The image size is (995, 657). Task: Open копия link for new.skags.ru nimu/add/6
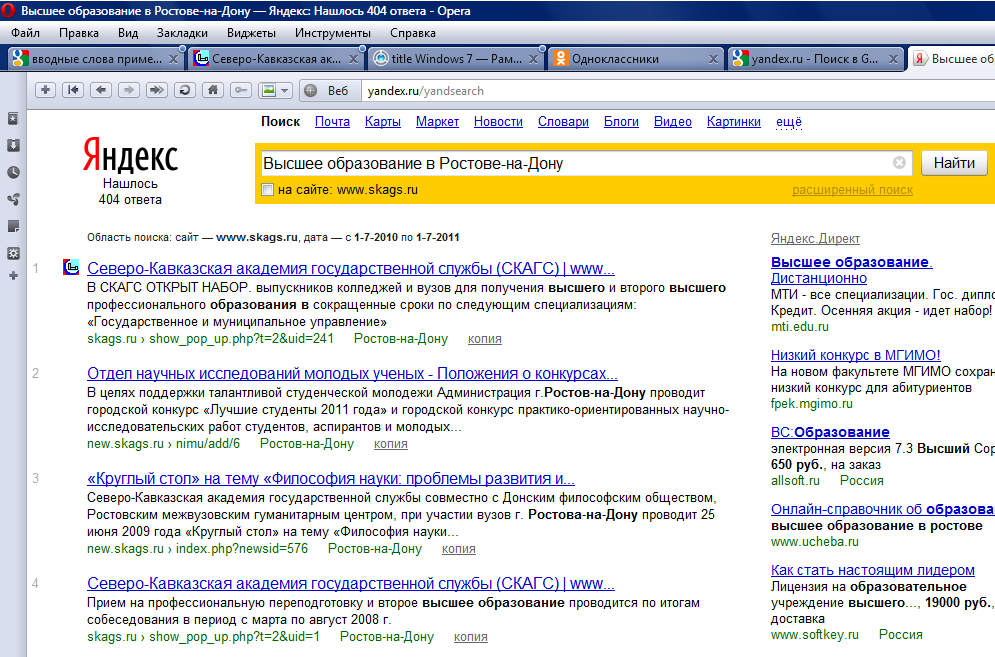click(x=390, y=444)
